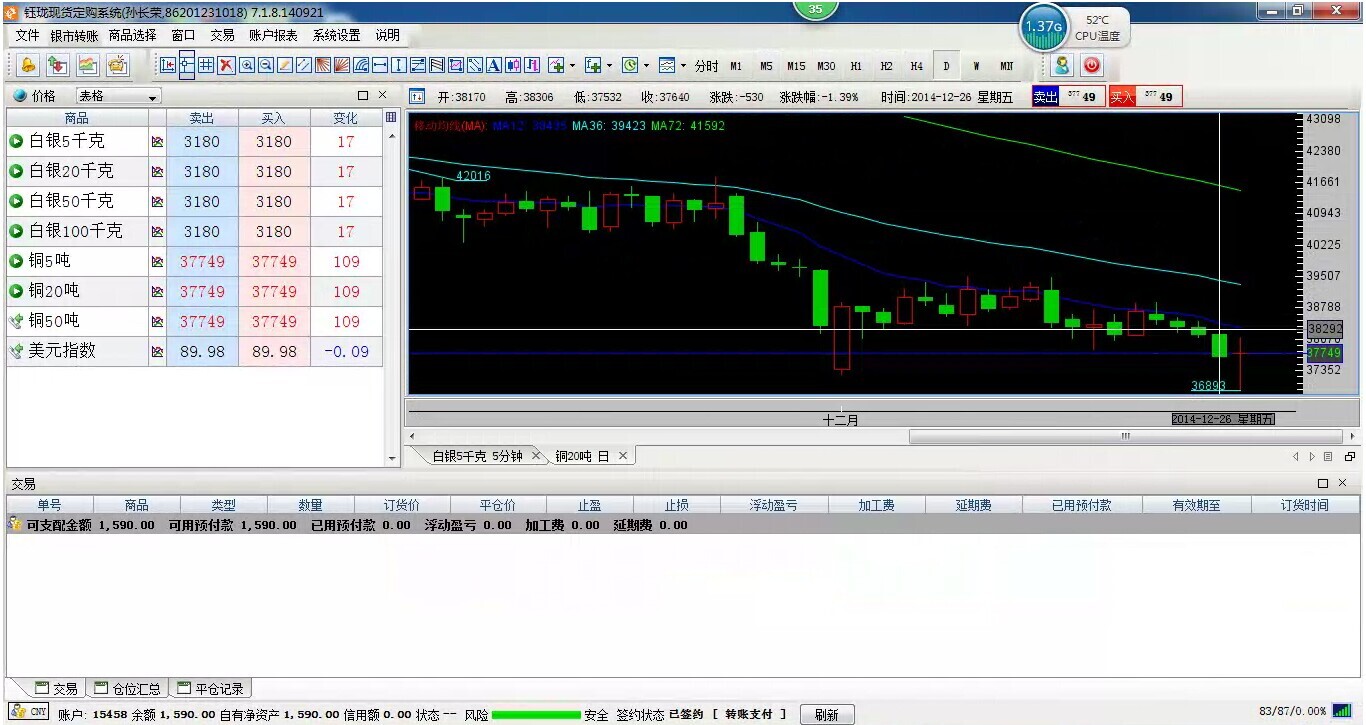Select the vertical line drawing tool

(x=399, y=66)
